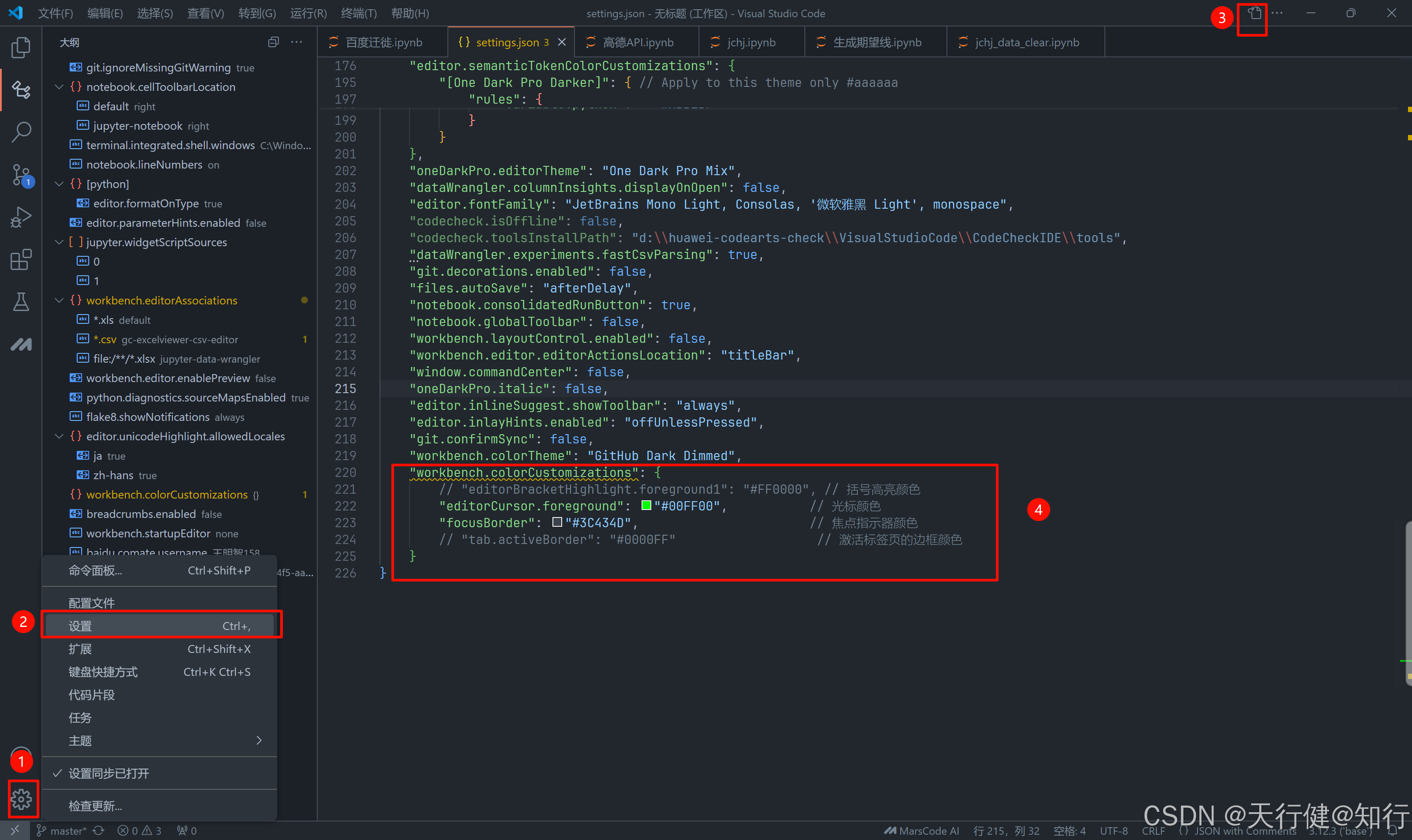Screen dimensions: 1412x840
Task: Click the Manage gear icon
Action: [x=22, y=799]
